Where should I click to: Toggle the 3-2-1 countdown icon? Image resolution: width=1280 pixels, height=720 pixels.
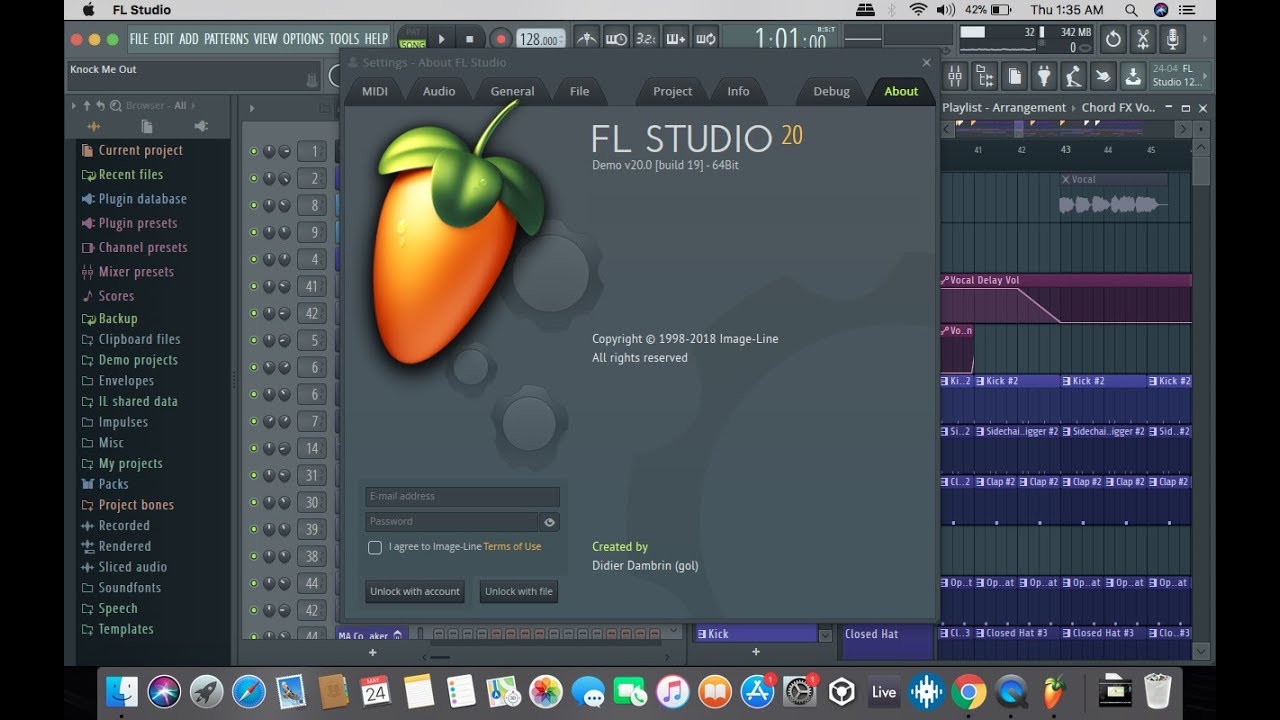(646, 39)
